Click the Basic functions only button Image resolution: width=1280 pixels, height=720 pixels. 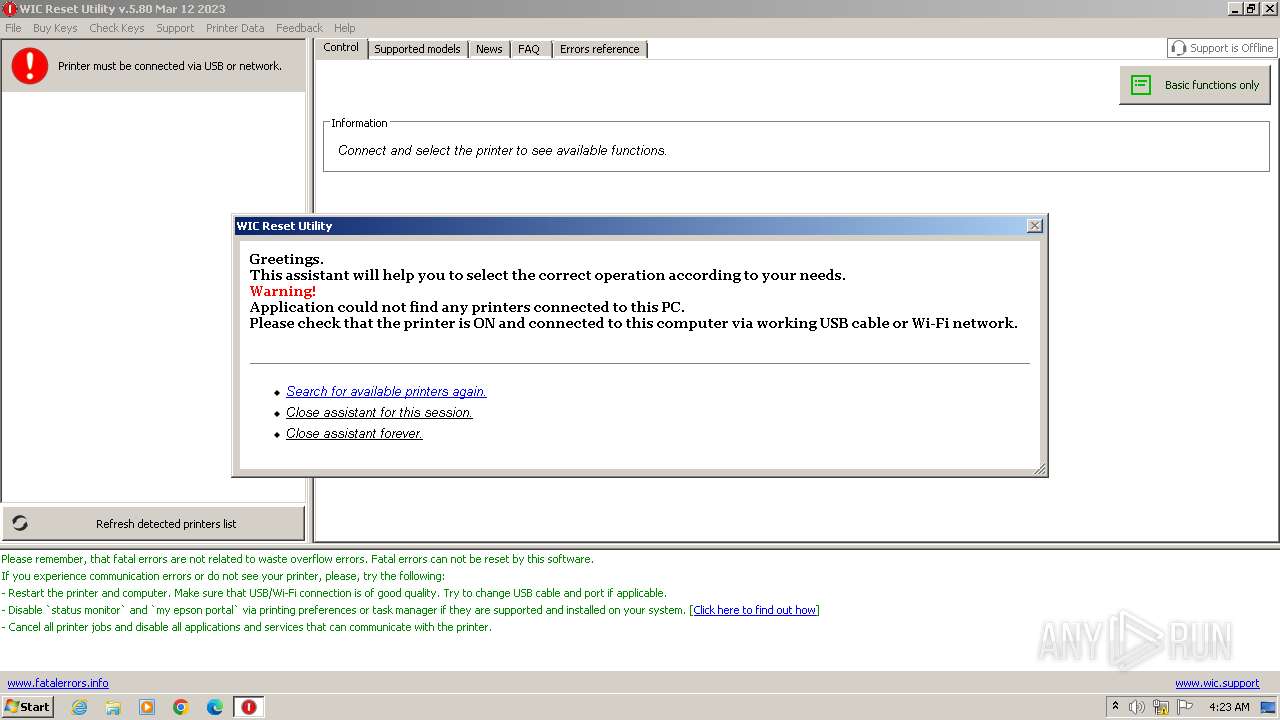(x=1195, y=85)
